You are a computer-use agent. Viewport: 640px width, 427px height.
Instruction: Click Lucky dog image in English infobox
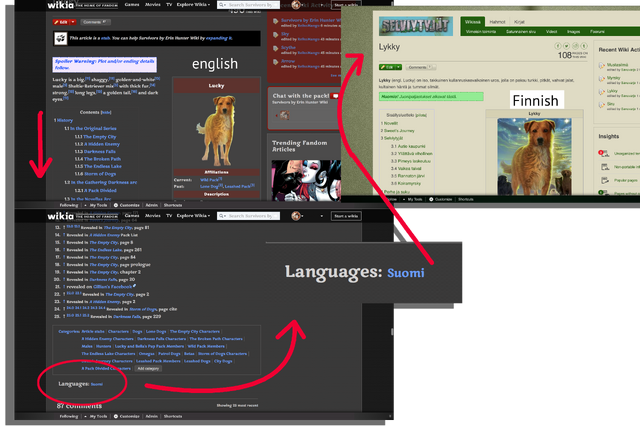216,130
